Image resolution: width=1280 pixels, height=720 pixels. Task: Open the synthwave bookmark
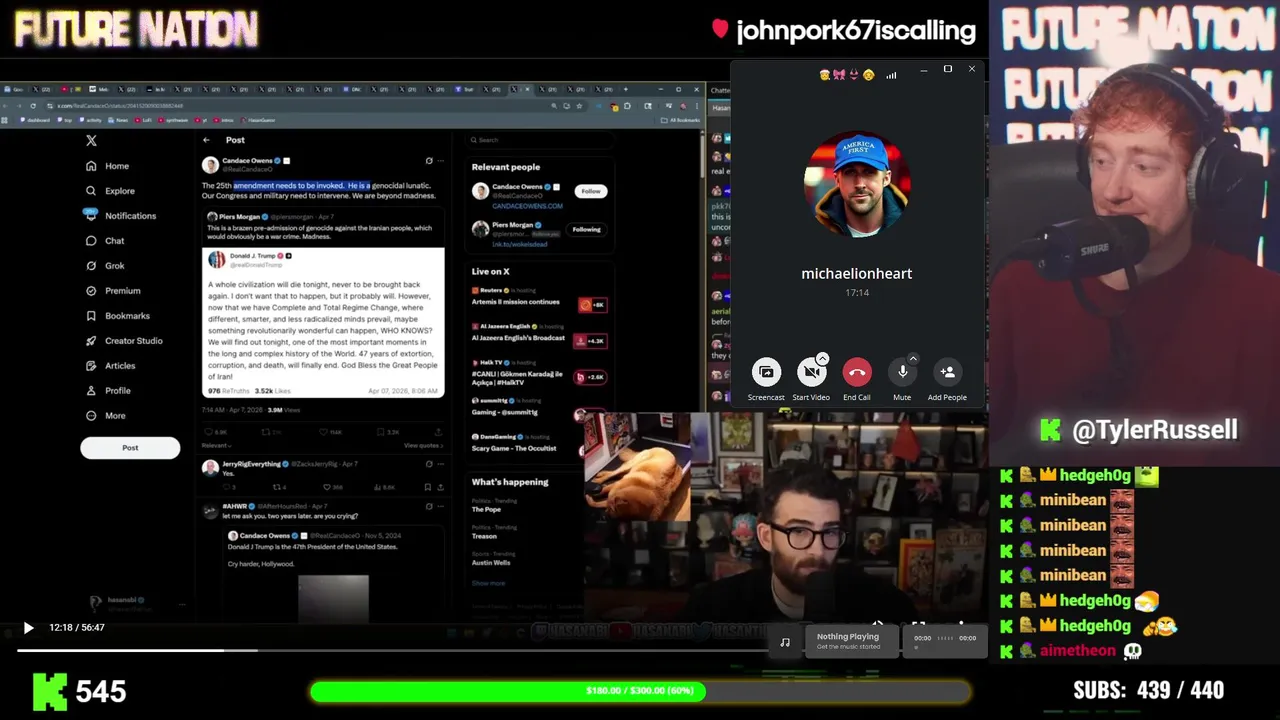click(174, 120)
